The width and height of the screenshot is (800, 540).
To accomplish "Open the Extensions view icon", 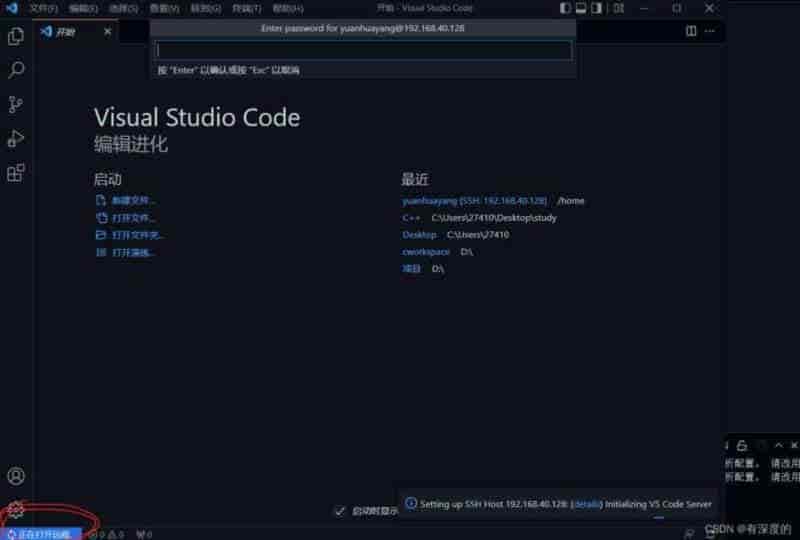I will click(16, 173).
